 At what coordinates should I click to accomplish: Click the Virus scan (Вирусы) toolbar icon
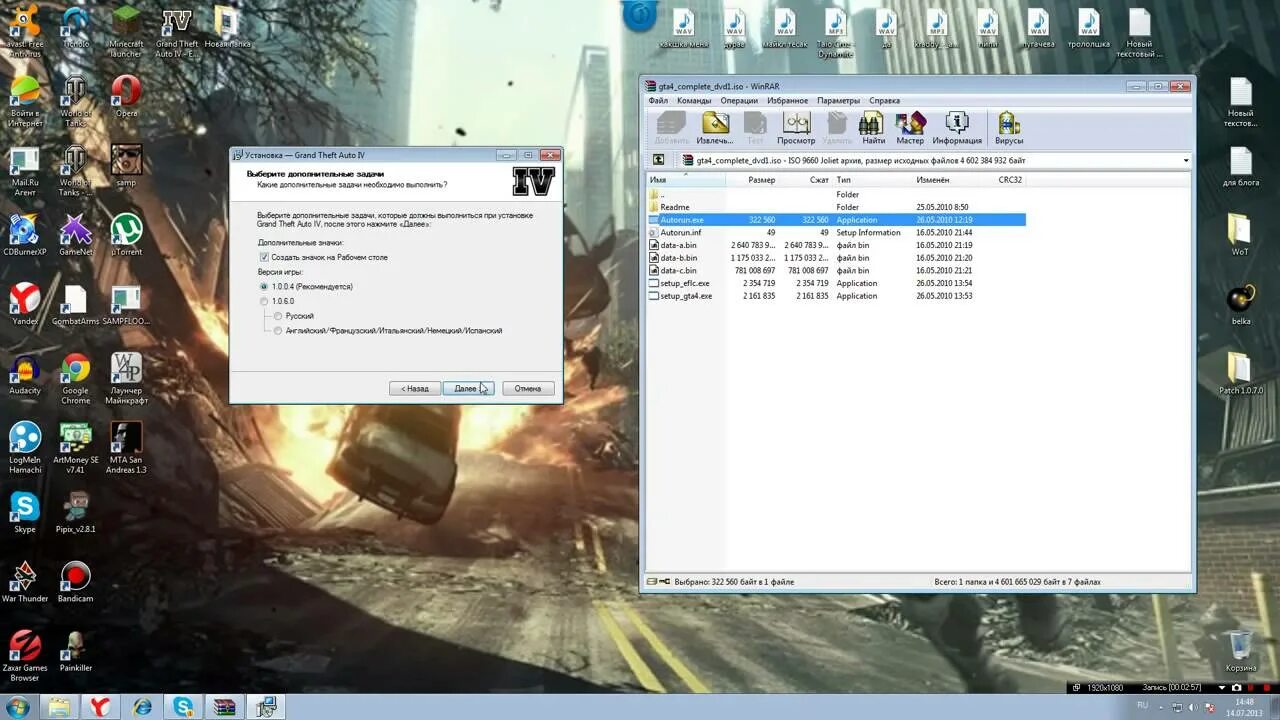[x=1009, y=127]
